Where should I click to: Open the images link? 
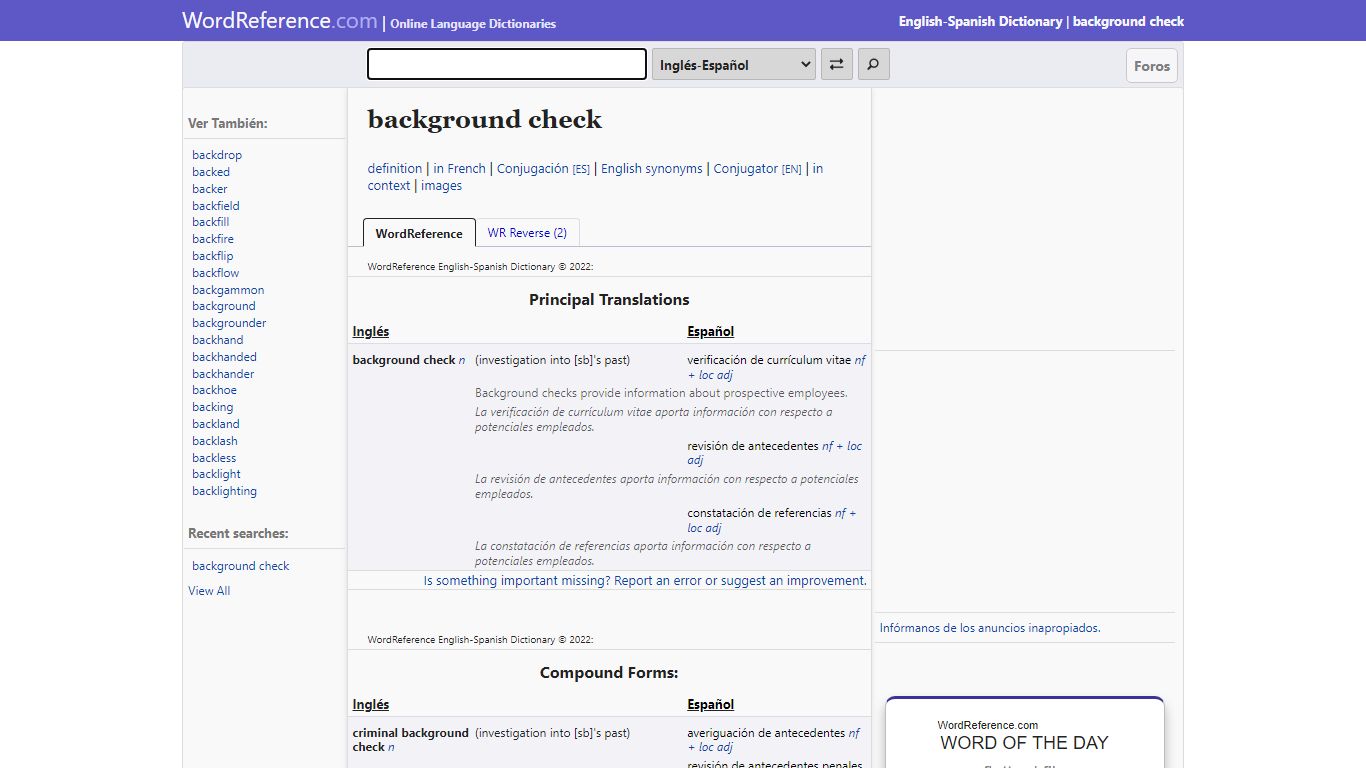point(441,186)
